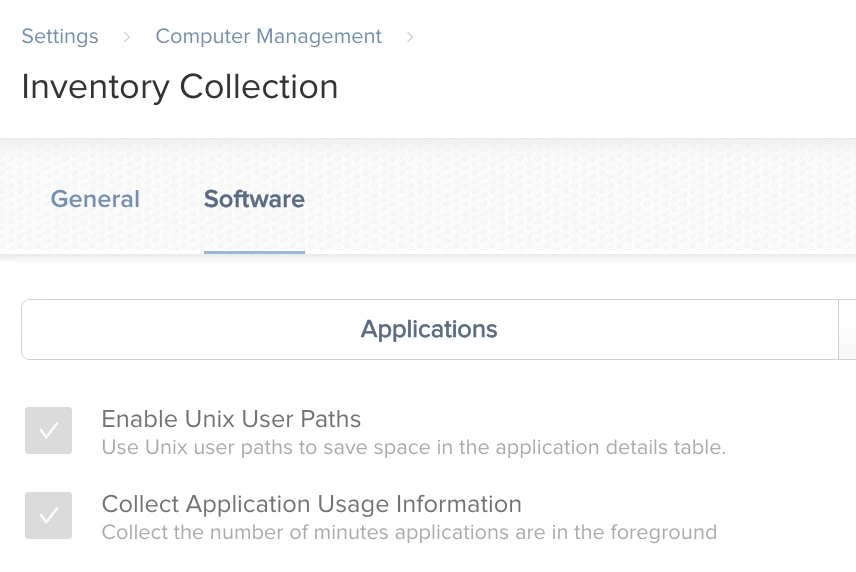Screen dimensions: 856x572
Task: Switch to the General tab
Action: click(96, 199)
